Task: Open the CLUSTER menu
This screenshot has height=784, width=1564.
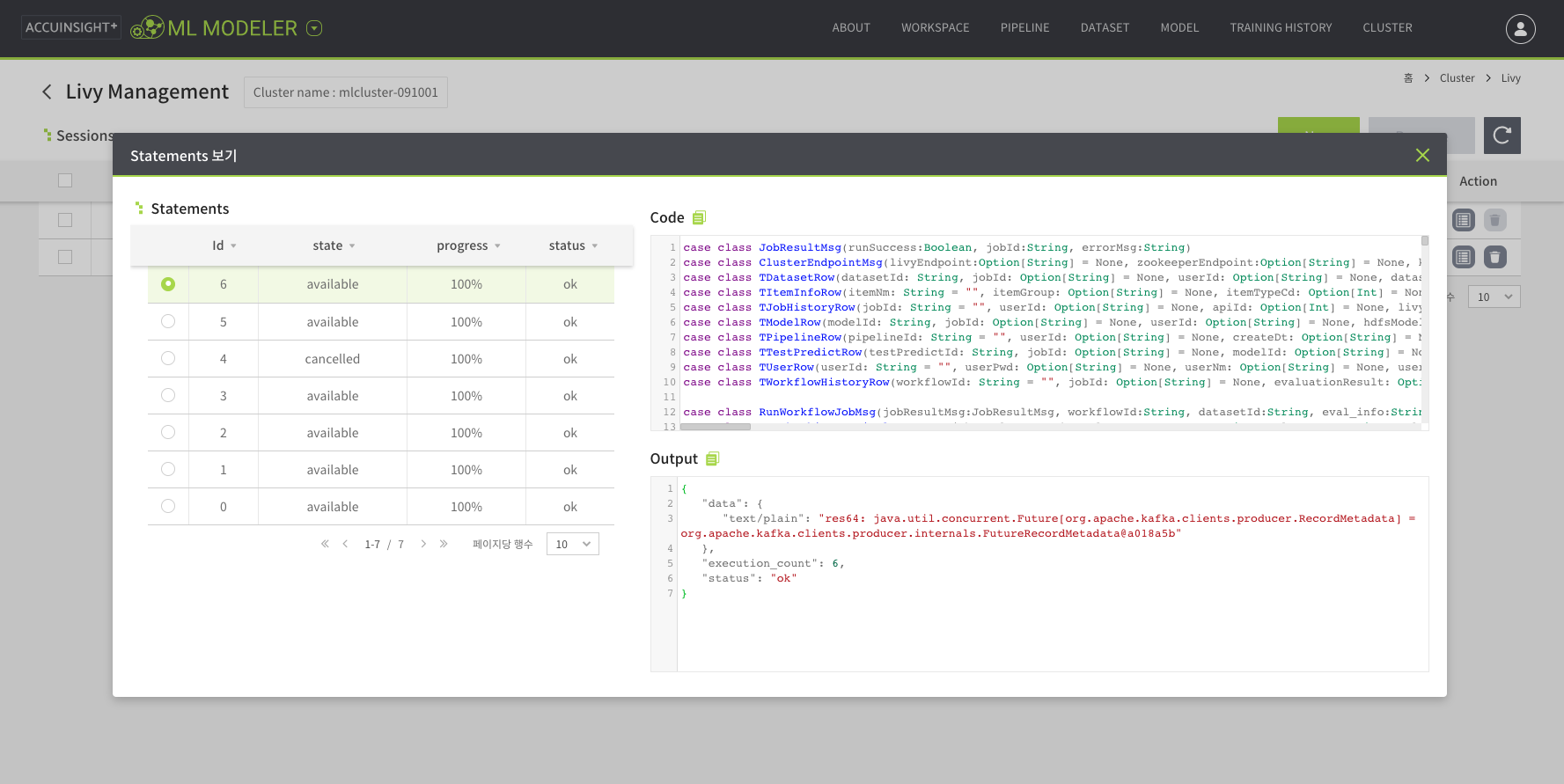Action: (1387, 28)
